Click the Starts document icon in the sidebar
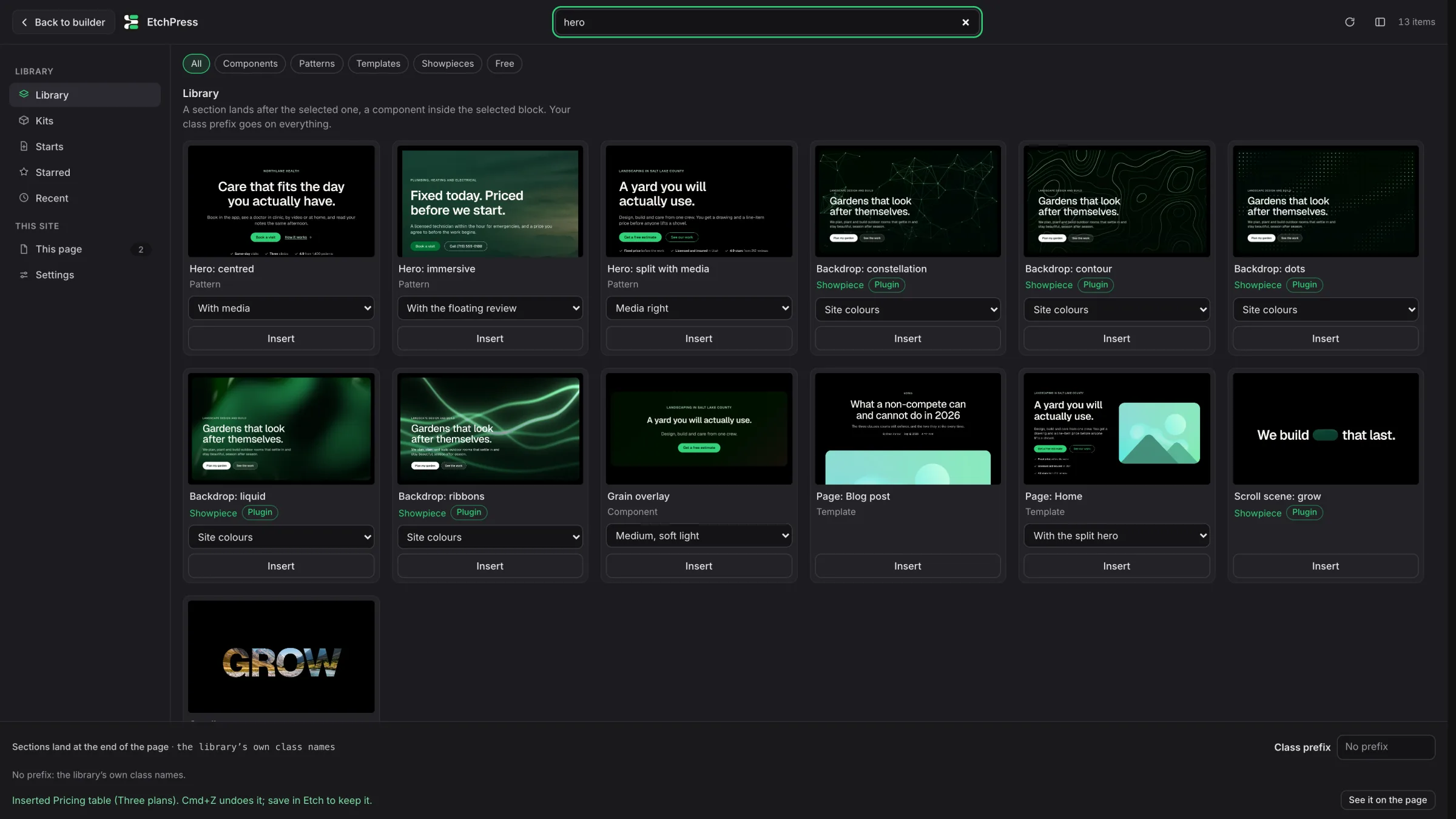The width and height of the screenshot is (1456, 819). pos(24,146)
